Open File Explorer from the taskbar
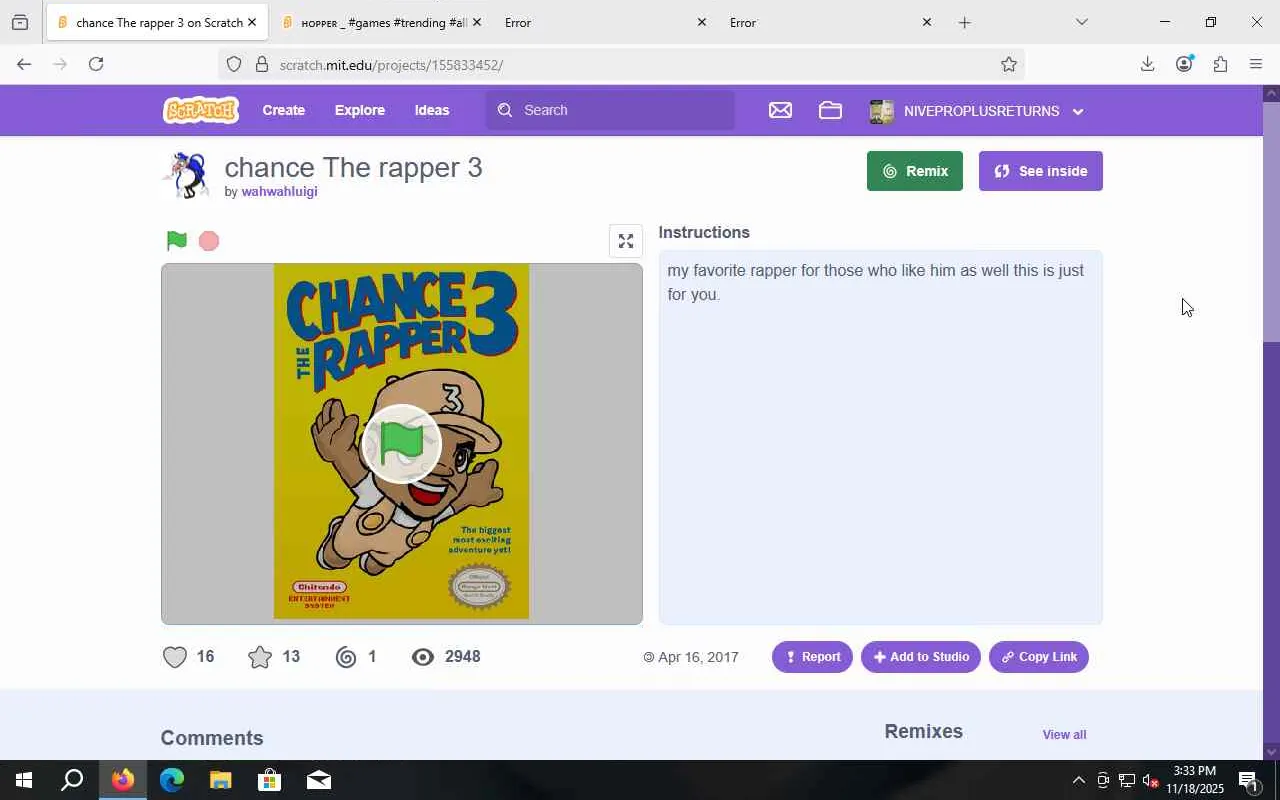The width and height of the screenshot is (1280, 800). click(220, 780)
